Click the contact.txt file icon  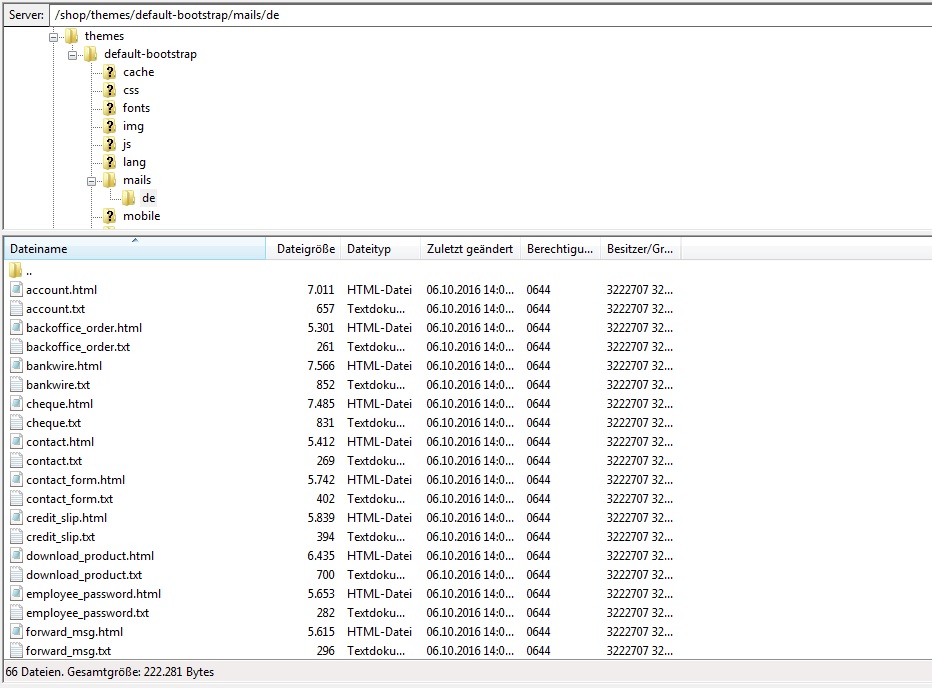(17, 461)
